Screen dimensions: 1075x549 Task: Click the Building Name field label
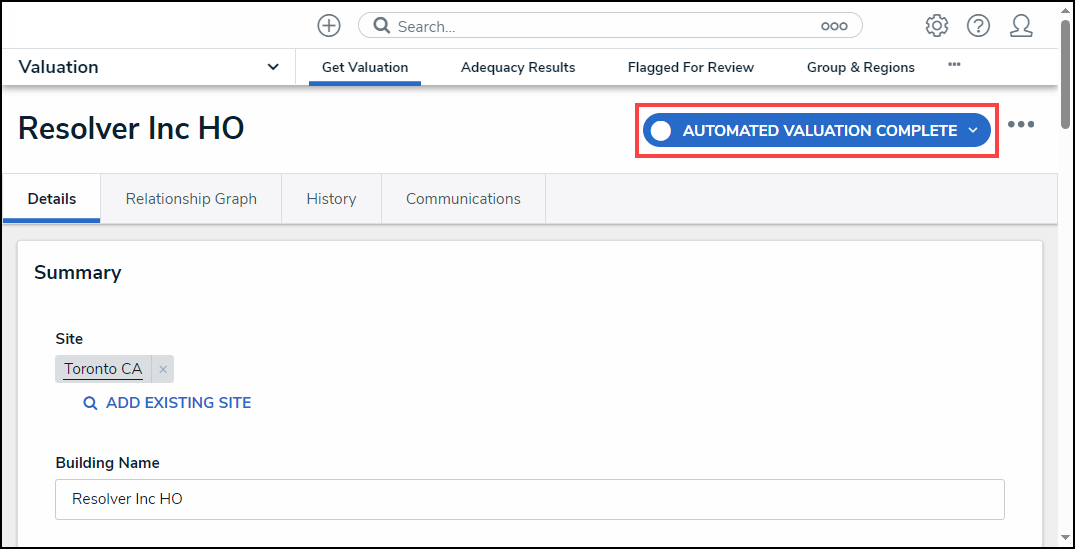coord(107,463)
